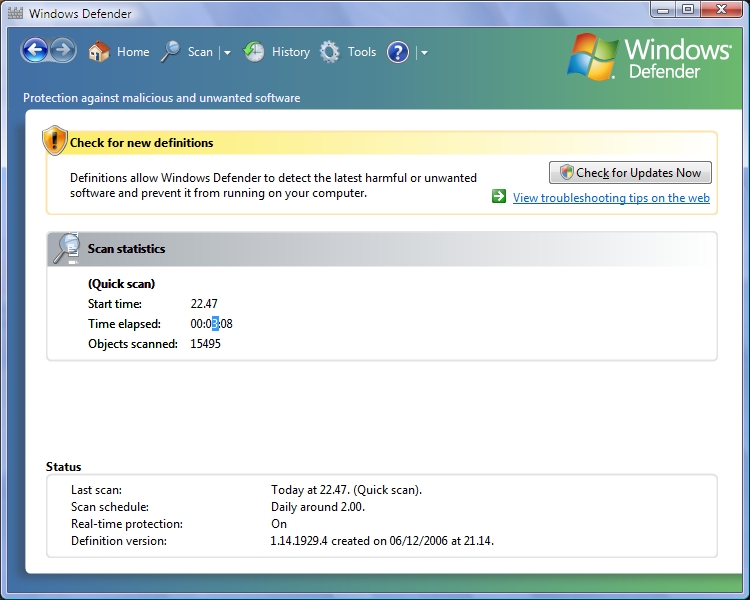Click the Start time value 22.47

click(x=204, y=304)
